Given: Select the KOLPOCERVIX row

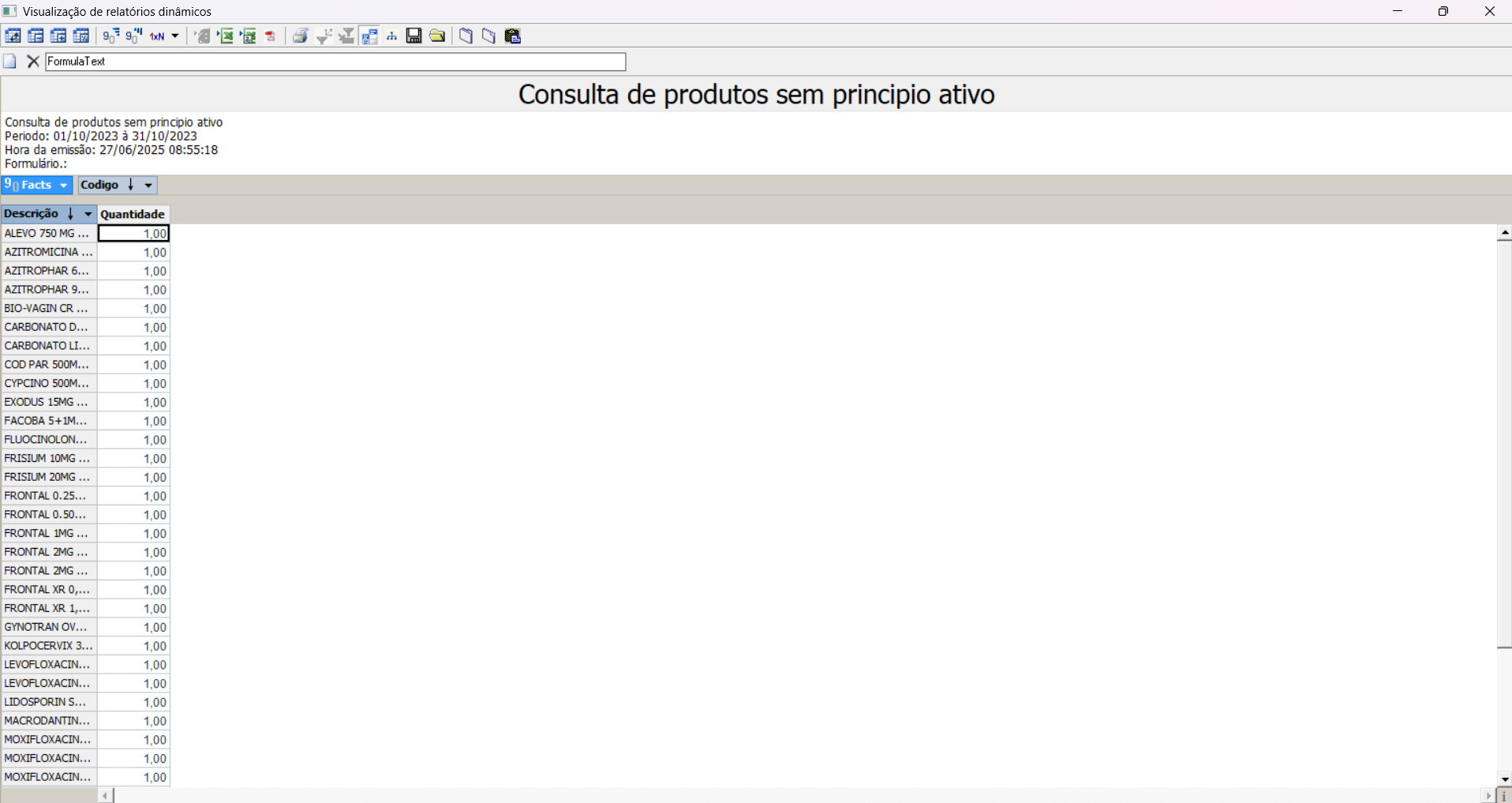Looking at the screenshot, I should click(x=49, y=646).
